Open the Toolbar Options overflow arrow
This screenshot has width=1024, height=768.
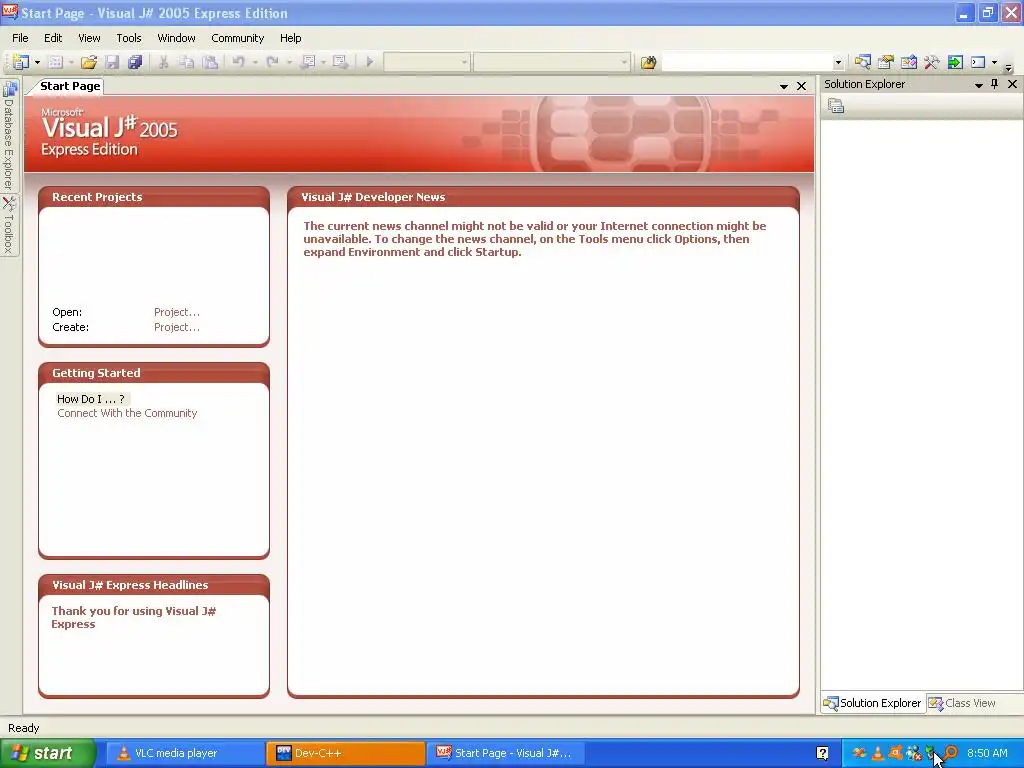click(1008, 67)
